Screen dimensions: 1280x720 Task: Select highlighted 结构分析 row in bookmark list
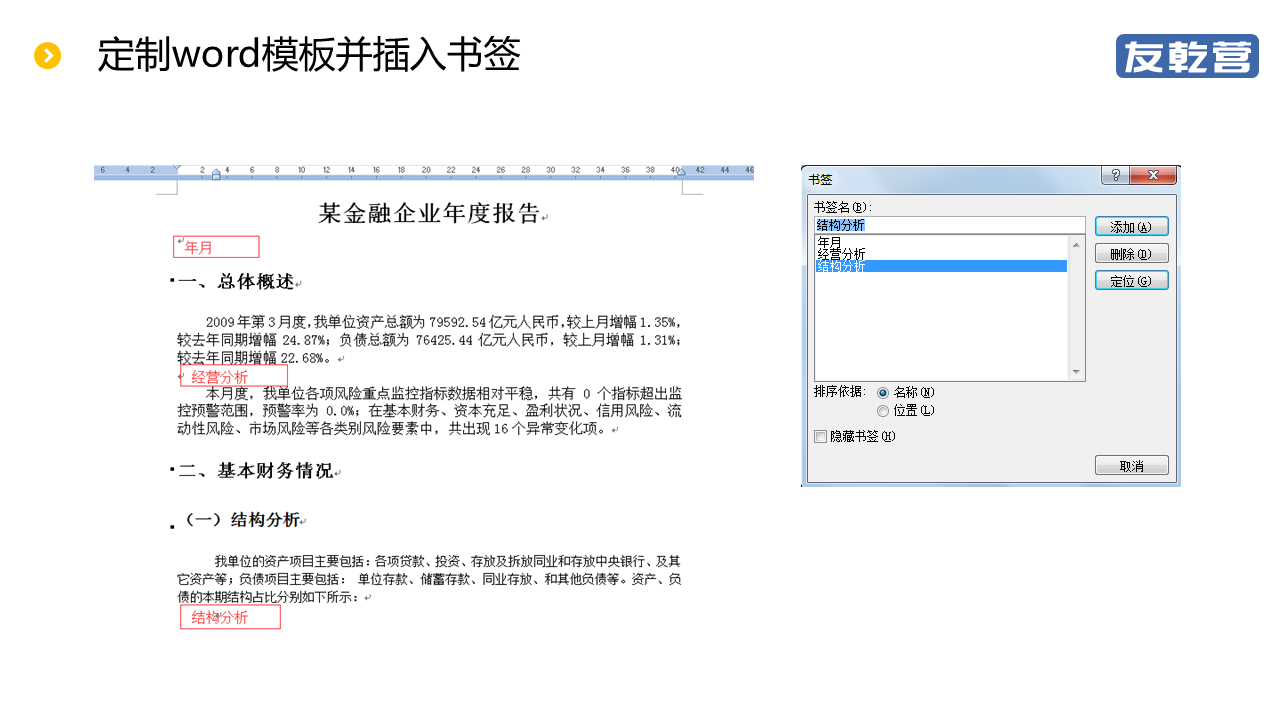click(941, 266)
